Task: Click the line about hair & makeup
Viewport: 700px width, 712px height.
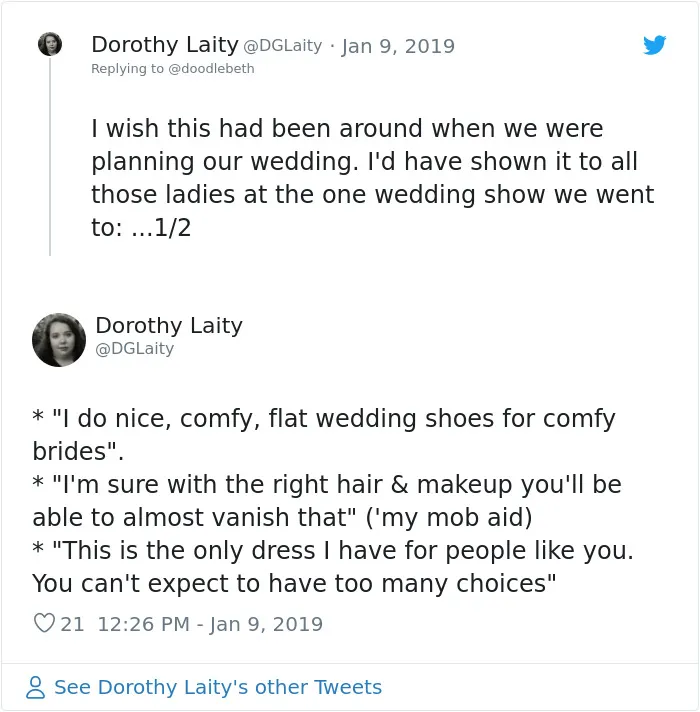Action: tap(327, 500)
